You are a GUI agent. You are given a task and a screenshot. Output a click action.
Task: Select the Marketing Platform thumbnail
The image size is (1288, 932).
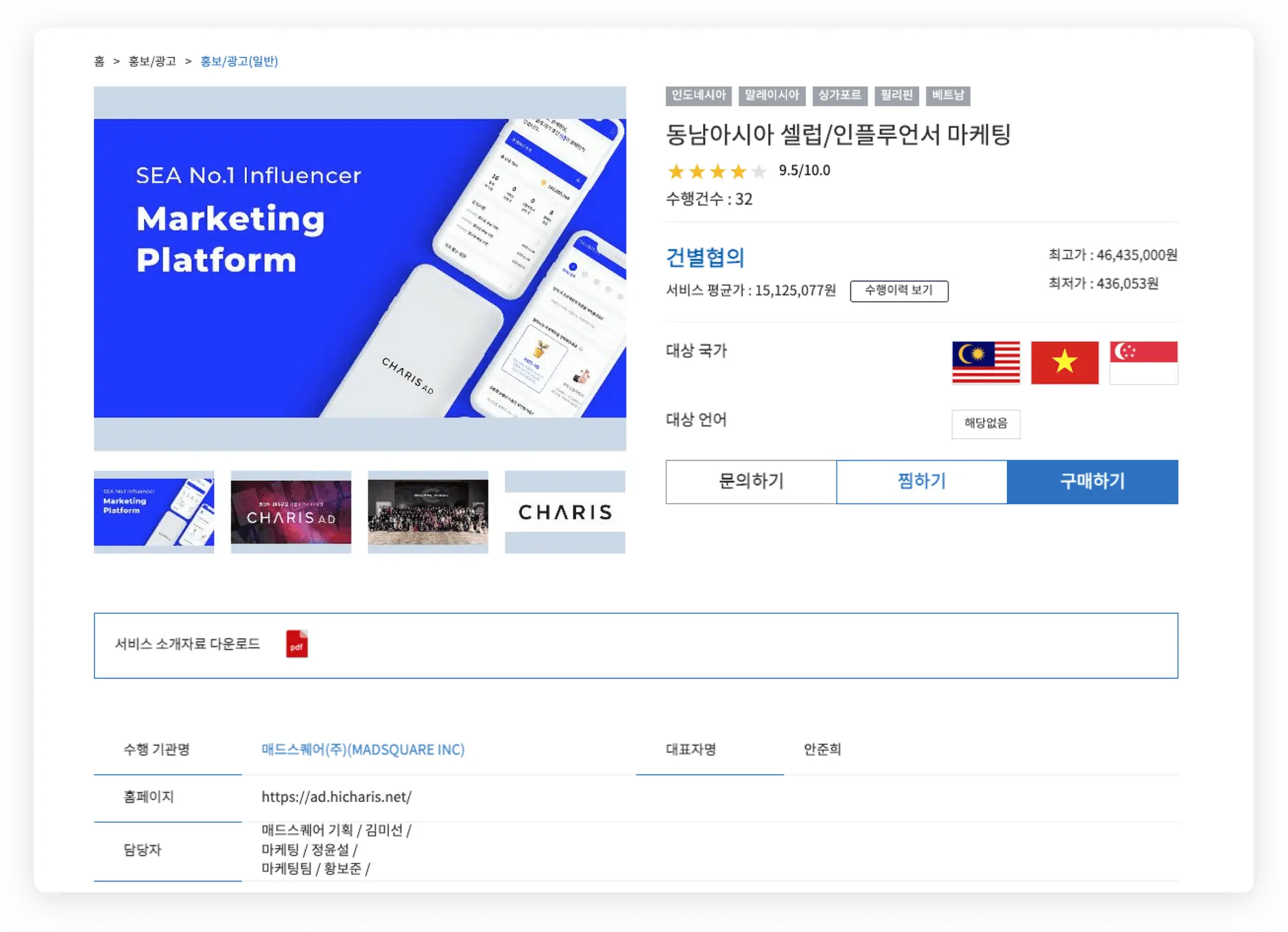pos(154,512)
